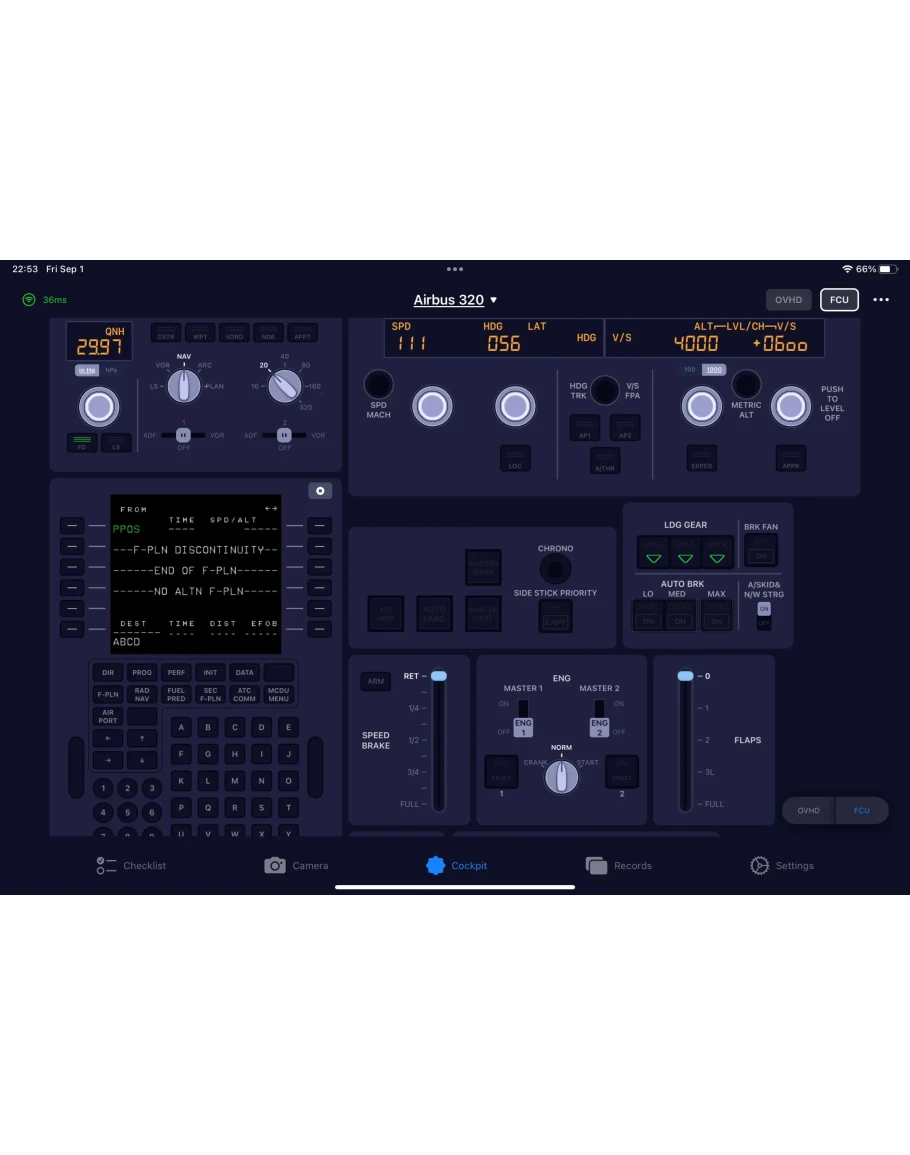Move the ADF/VOR 2 selector switch

[x=284, y=435]
